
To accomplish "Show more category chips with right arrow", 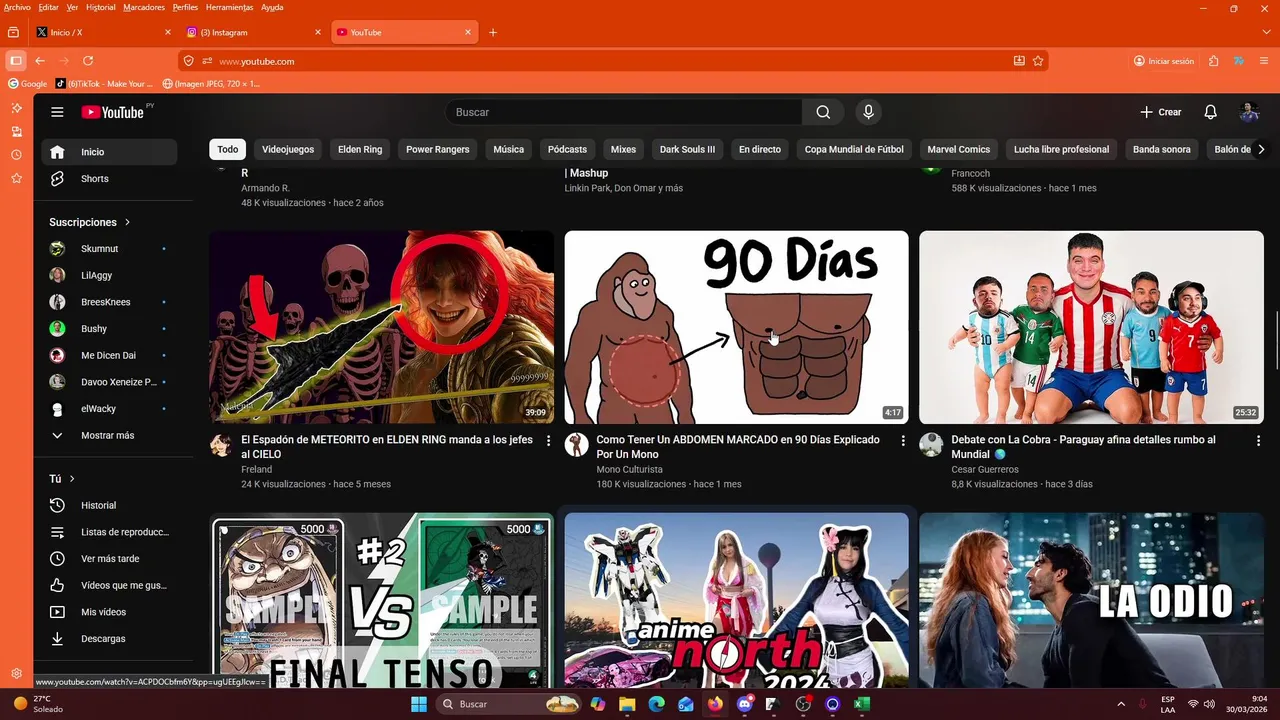I will pyautogui.click(x=1260, y=149).
